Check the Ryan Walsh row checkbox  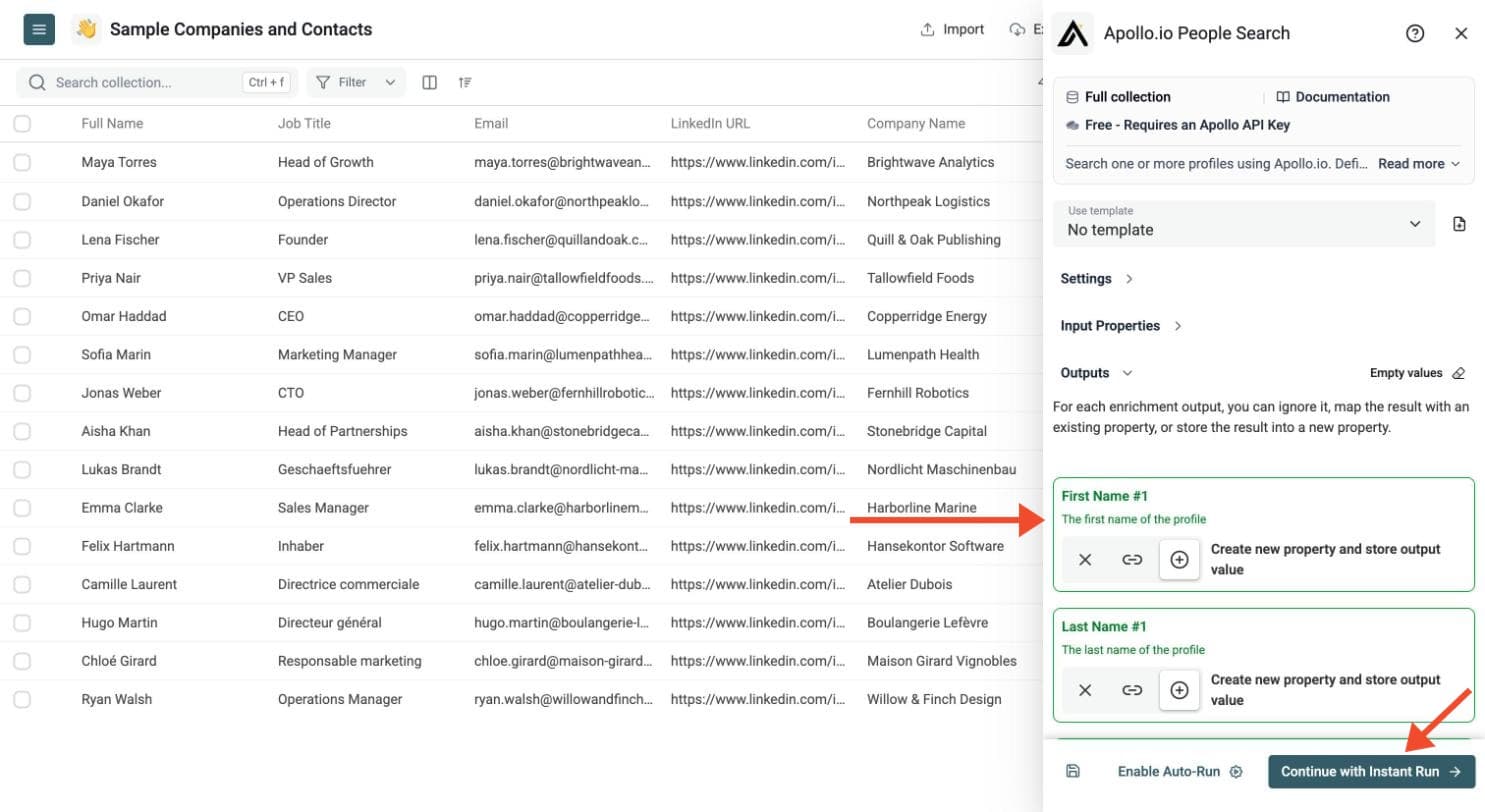point(22,699)
